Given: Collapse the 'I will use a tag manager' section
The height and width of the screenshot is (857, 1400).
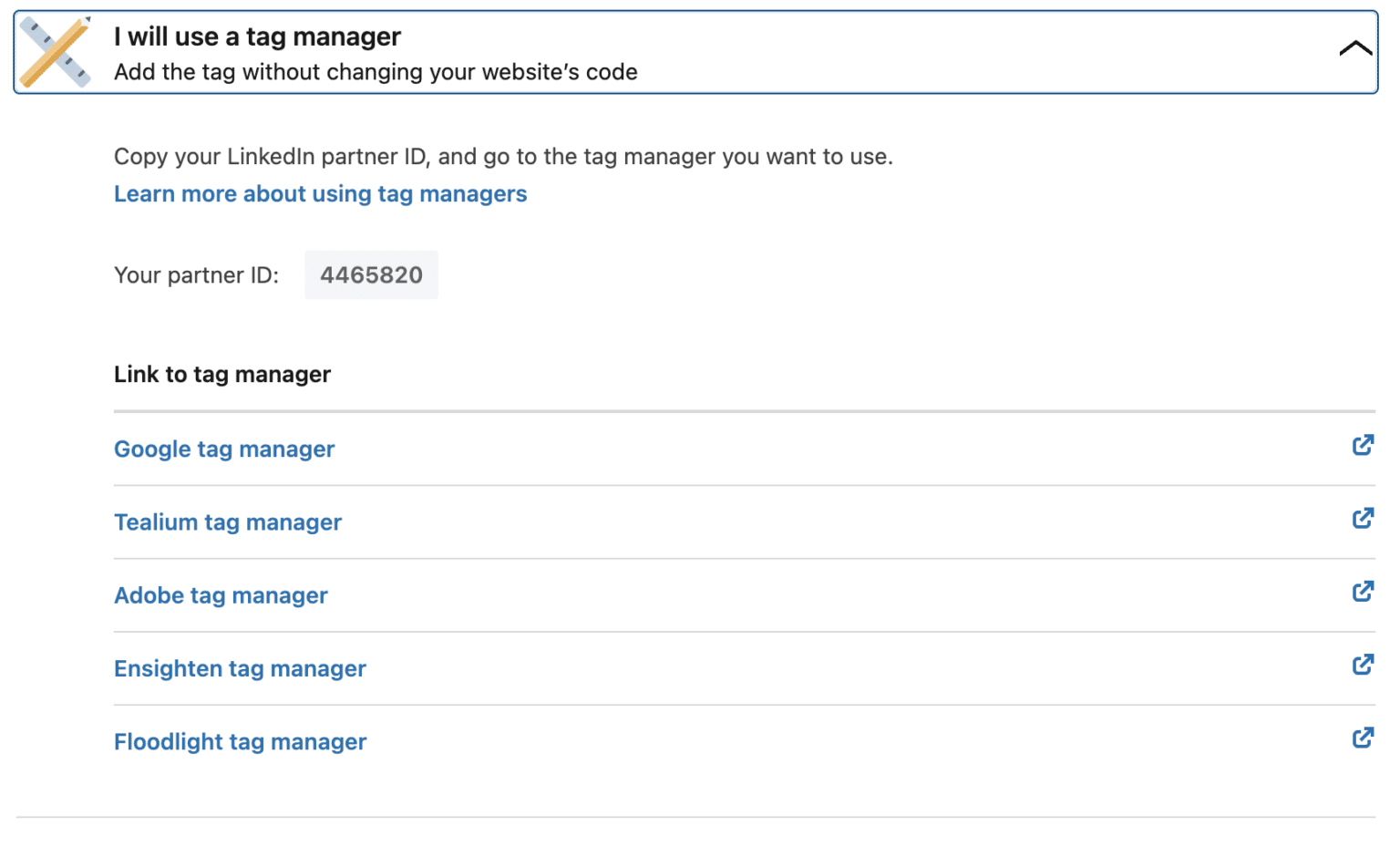Looking at the screenshot, I should point(1355,47).
